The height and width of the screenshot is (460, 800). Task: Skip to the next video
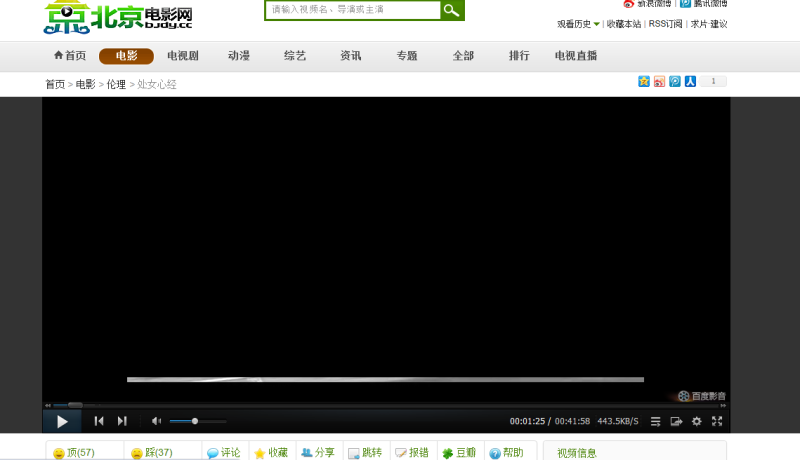[x=122, y=421]
